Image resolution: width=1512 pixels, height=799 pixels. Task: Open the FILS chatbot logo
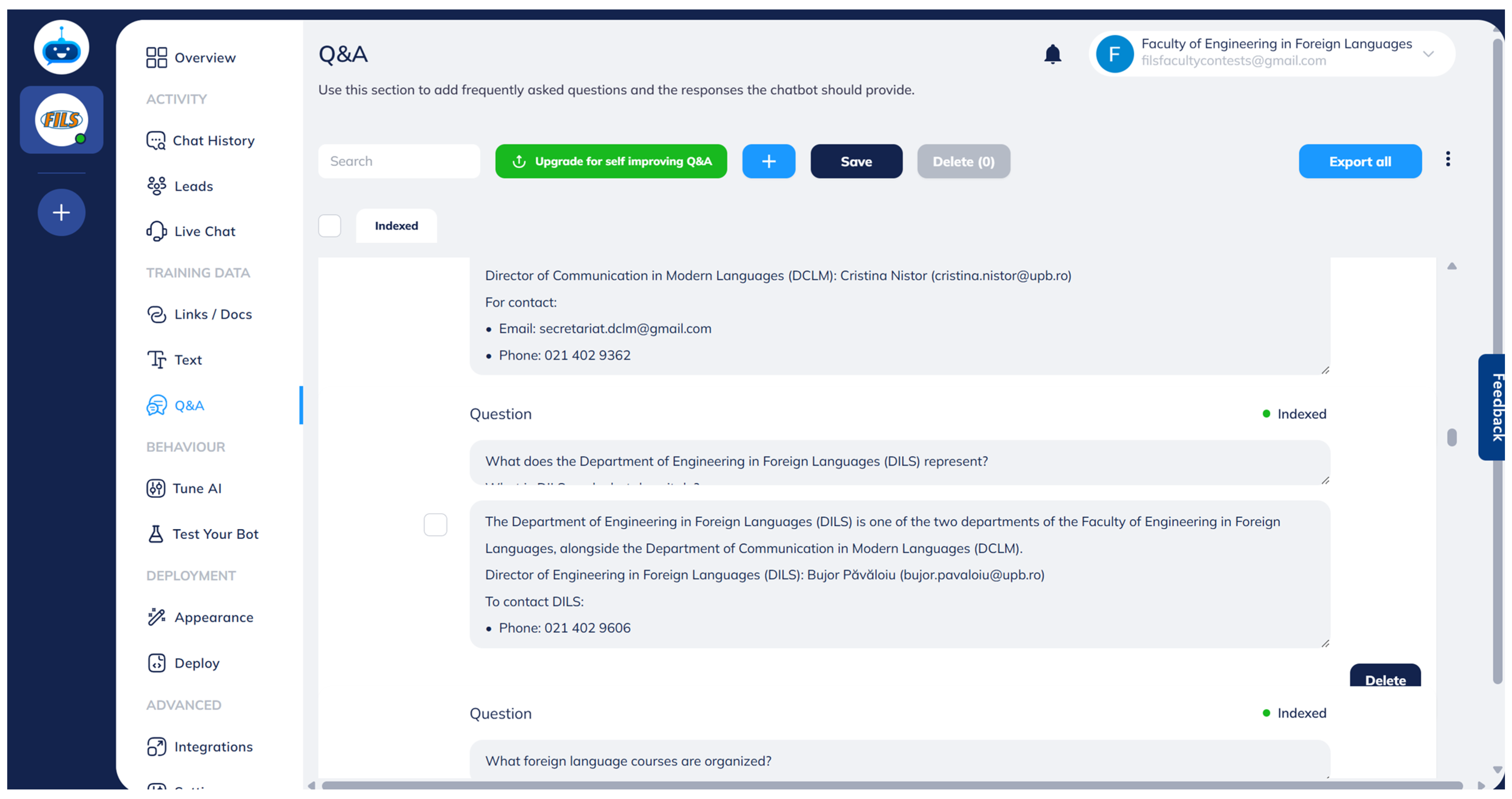[62, 120]
